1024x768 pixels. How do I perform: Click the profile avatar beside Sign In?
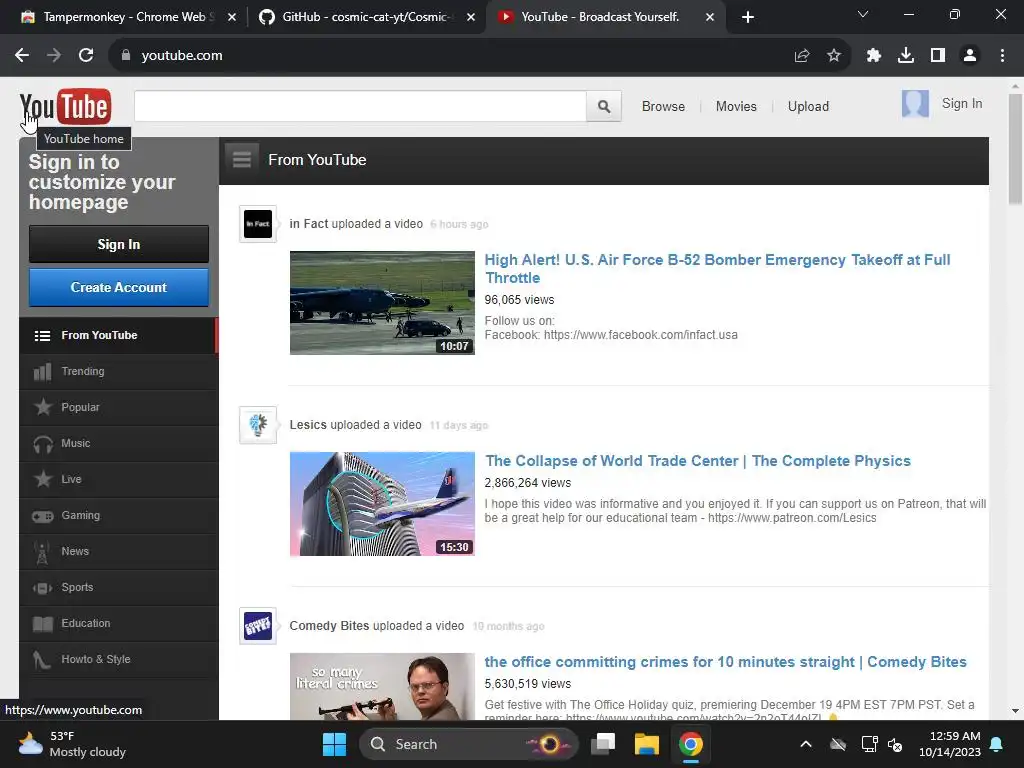point(915,104)
